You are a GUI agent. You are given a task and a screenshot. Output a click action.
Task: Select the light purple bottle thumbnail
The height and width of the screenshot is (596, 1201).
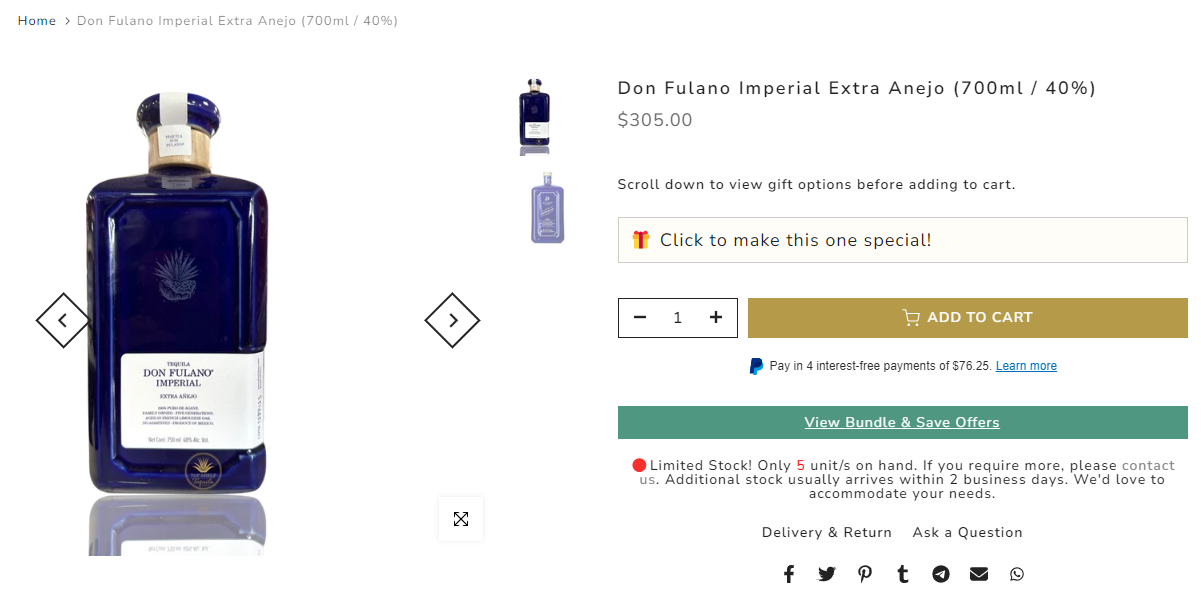[x=548, y=208]
